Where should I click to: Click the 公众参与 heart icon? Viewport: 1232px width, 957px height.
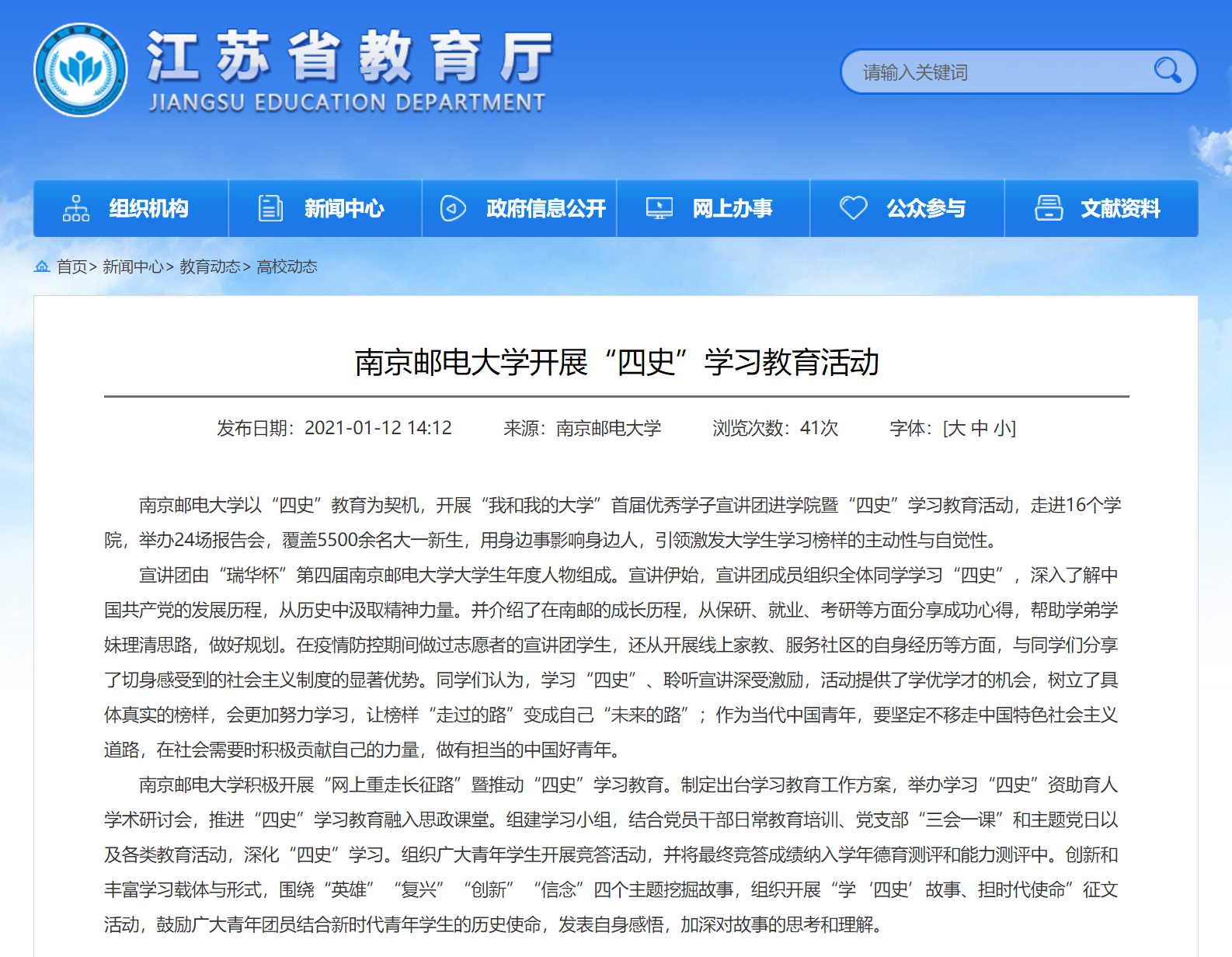[853, 208]
